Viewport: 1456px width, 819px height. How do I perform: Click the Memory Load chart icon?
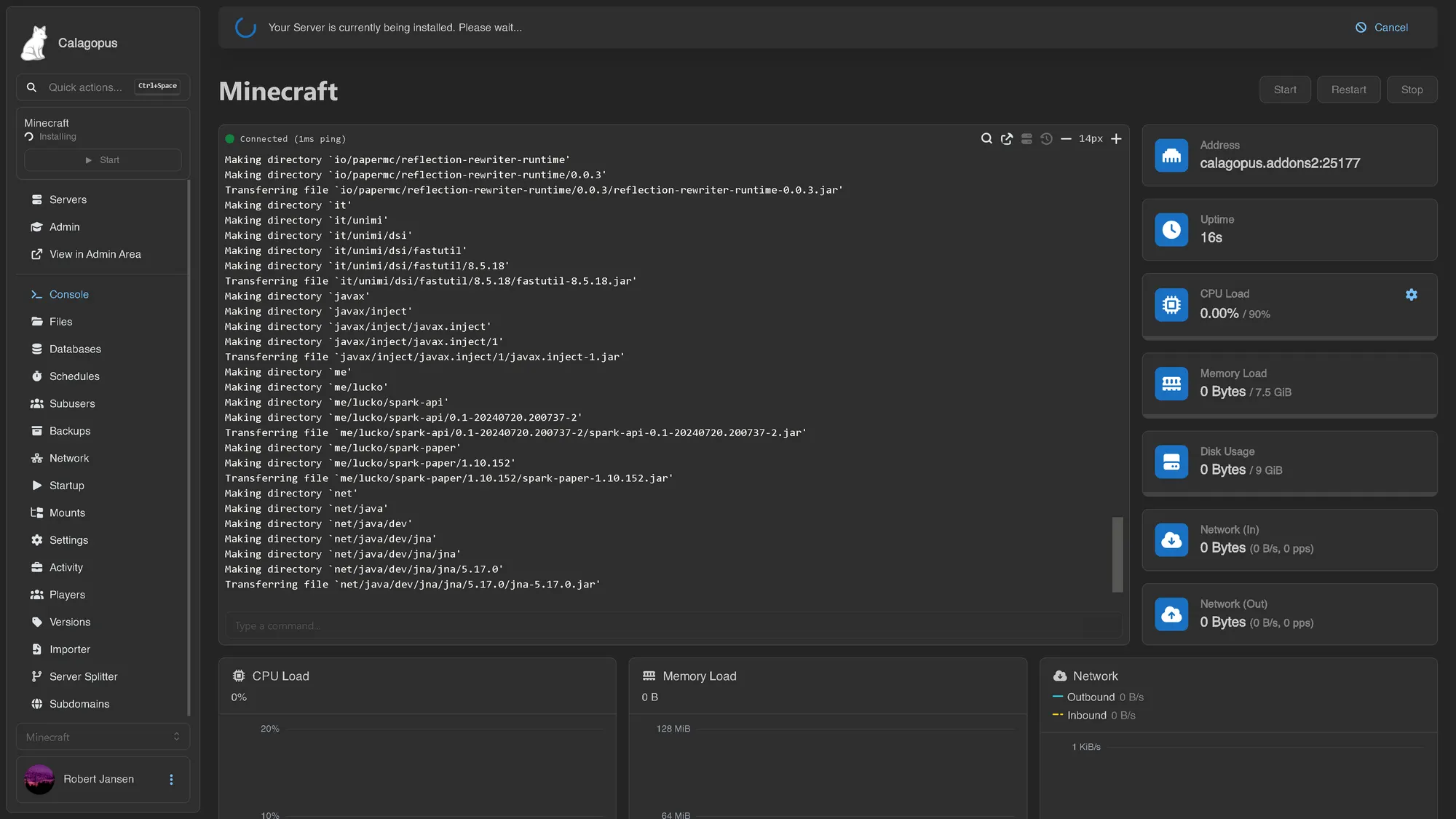[649, 676]
